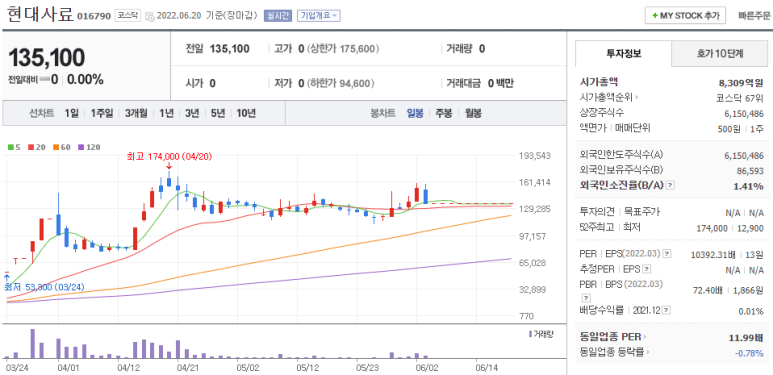Select the 1주일 line chart period

tap(102, 113)
